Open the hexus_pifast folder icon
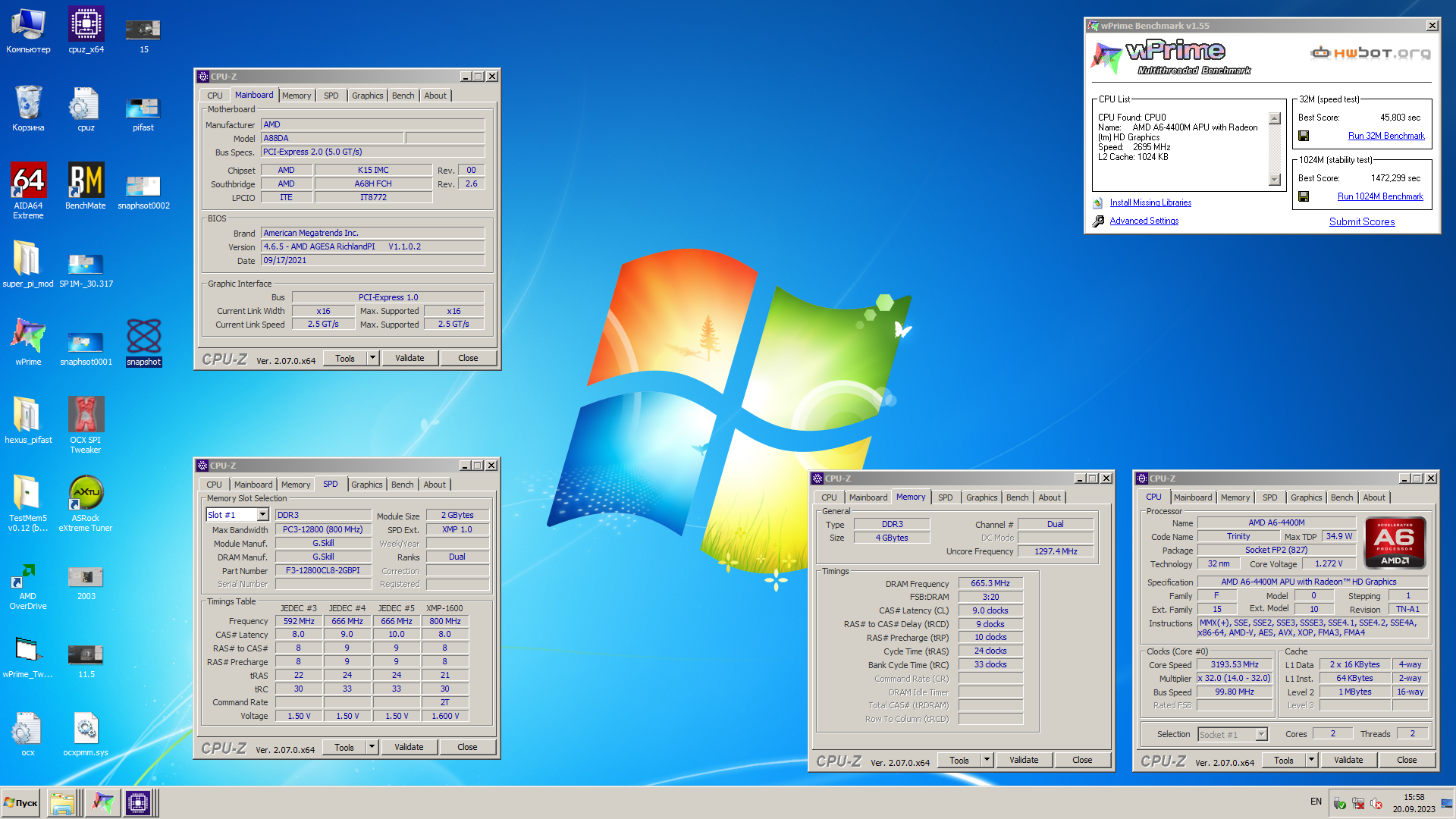 28,420
